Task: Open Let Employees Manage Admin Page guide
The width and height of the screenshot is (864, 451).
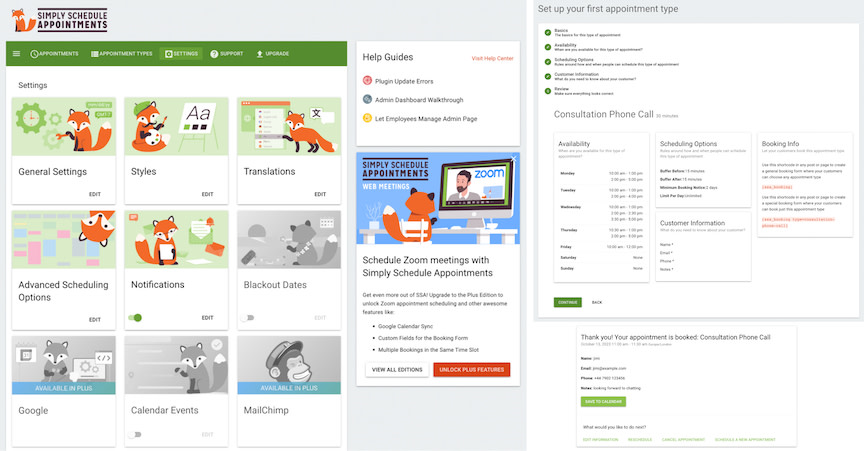Action: (426, 119)
